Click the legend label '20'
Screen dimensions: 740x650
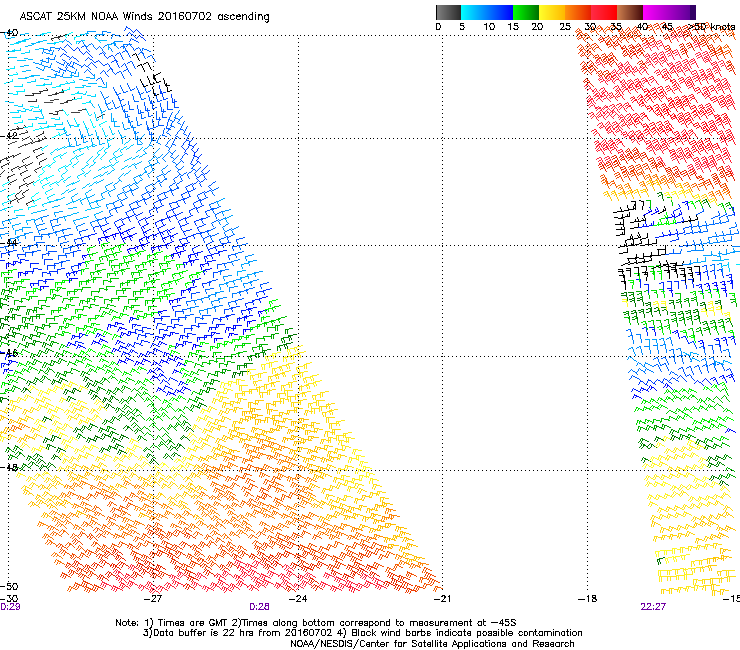537,27
